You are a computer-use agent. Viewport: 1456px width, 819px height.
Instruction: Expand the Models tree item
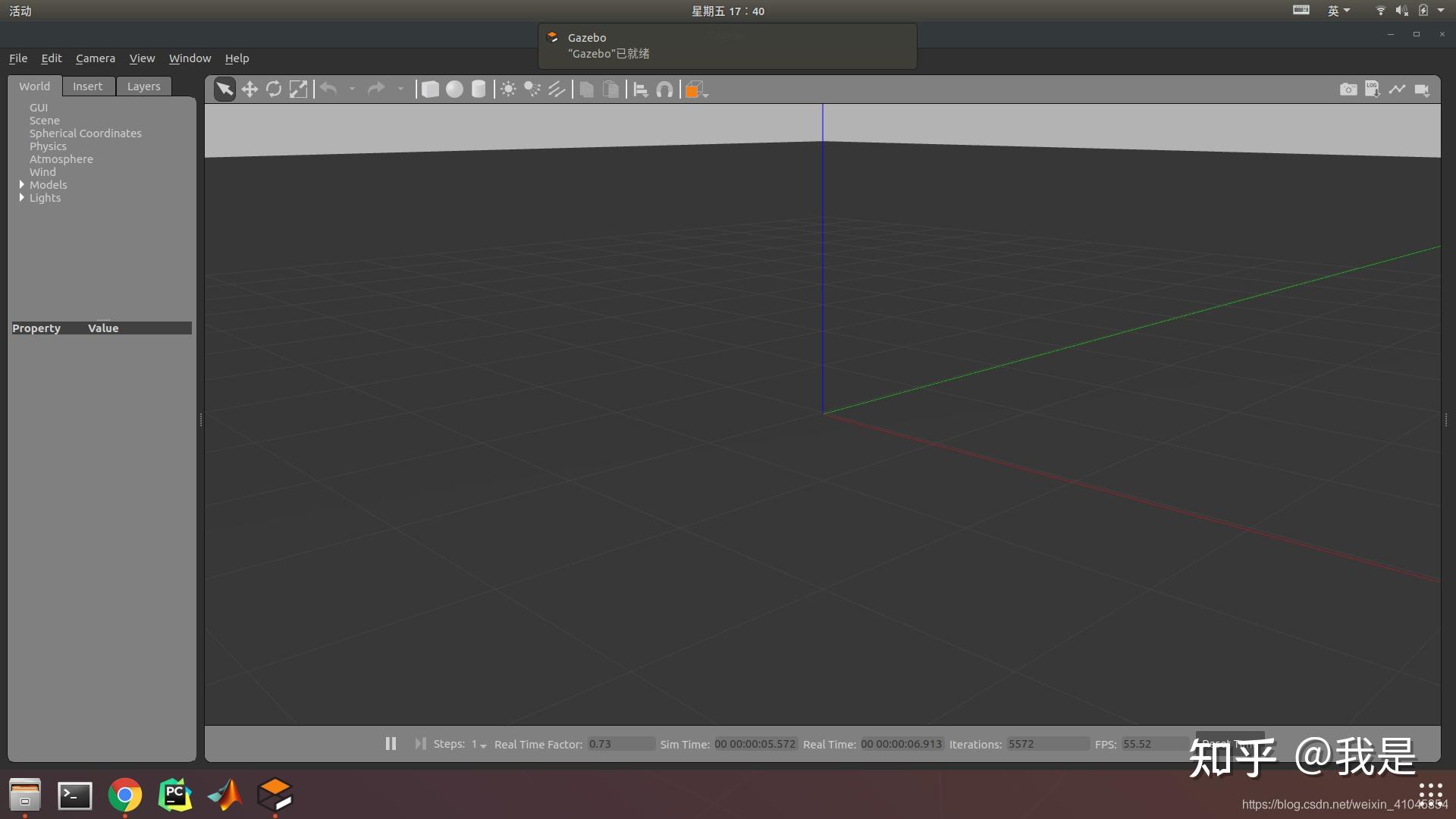coord(22,184)
